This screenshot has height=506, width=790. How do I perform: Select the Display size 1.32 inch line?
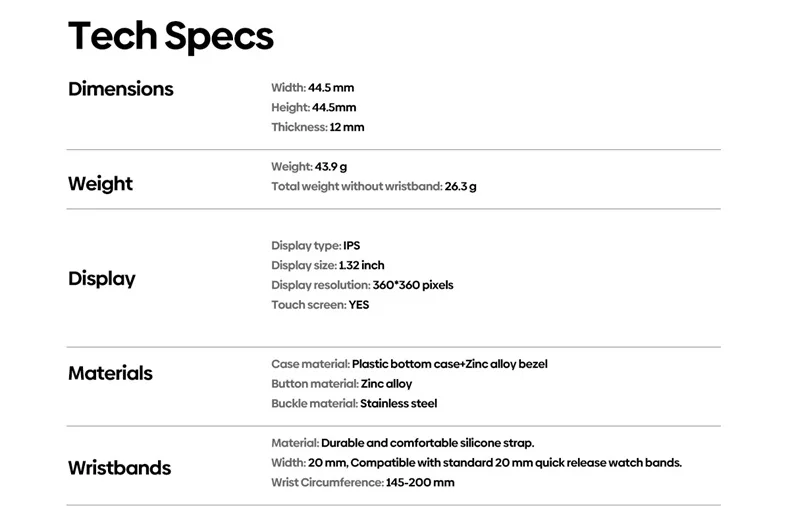click(x=328, y=265)
